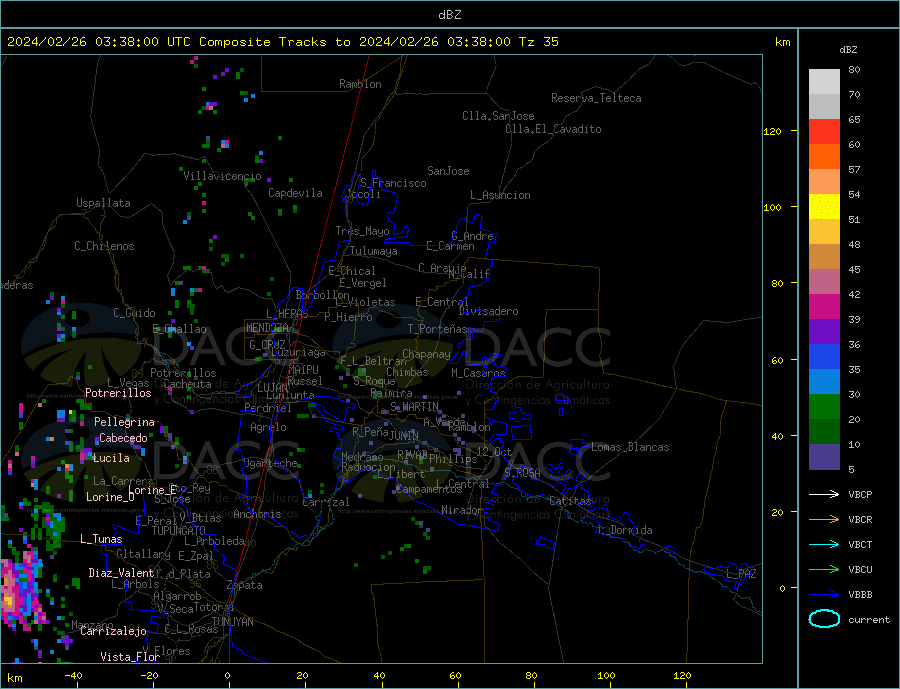The height and width of the screenshot is (689, 900).
Task: Click the Diaz_Valent label
Action: click(x=121, y=573)
